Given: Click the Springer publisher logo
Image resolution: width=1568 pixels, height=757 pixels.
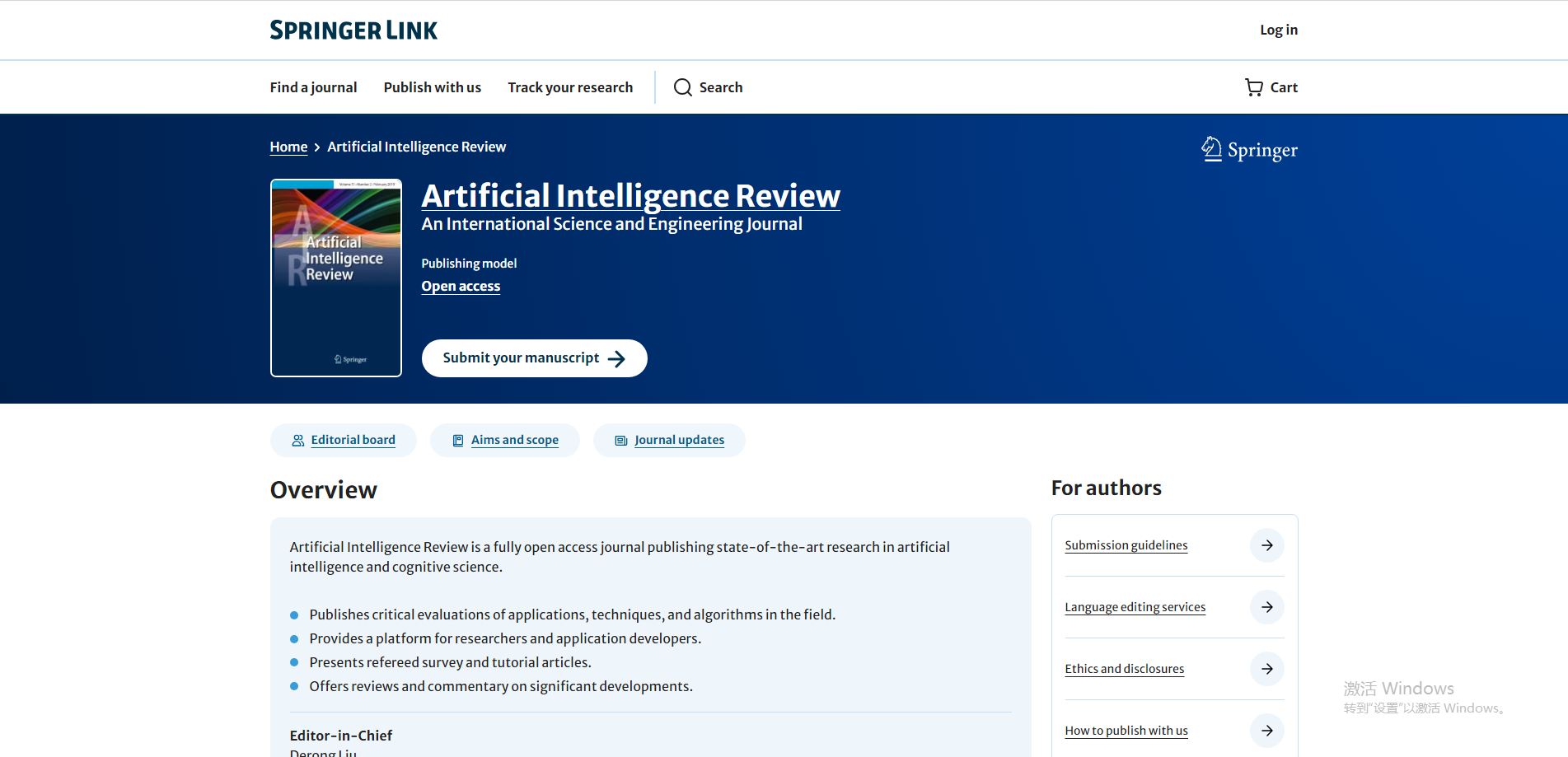Looking at the screenshot, I should click(x=1249, y=149).
